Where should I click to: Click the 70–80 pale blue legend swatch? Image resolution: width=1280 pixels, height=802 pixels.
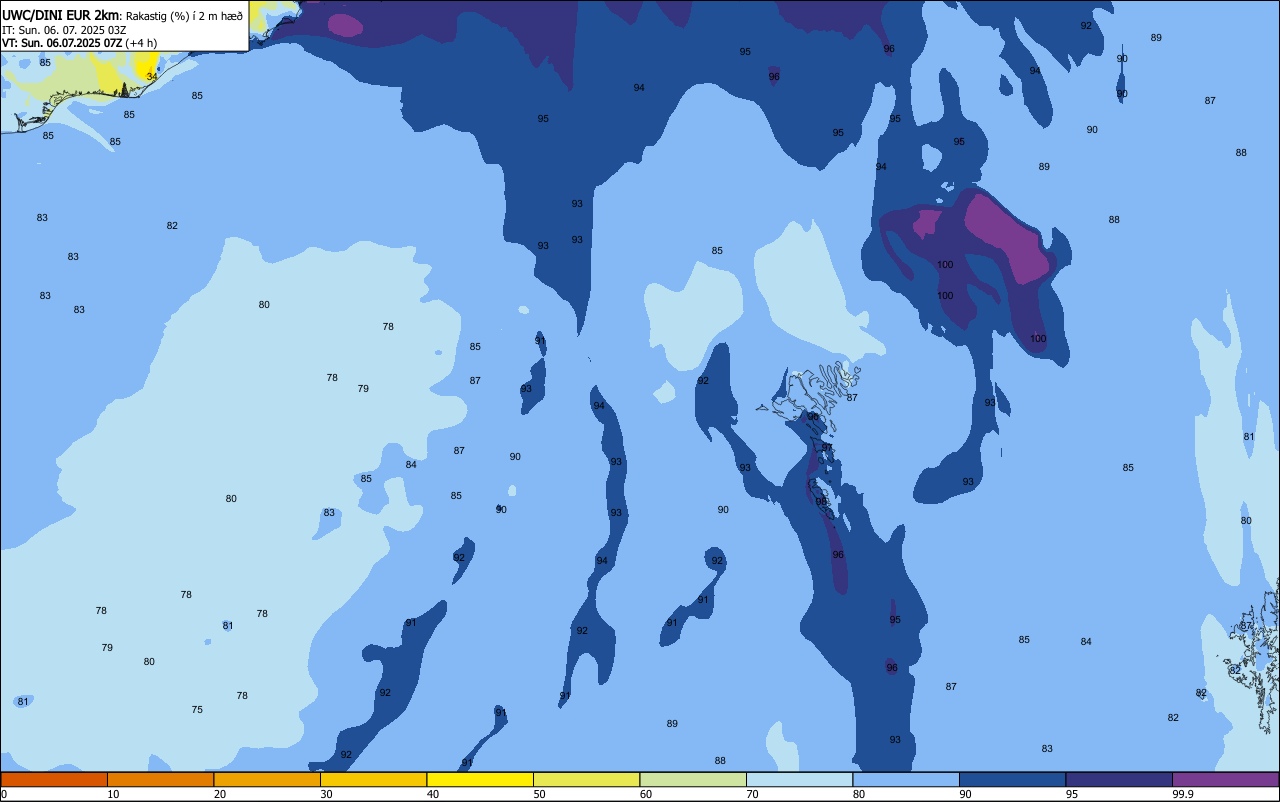[x=799, y=779]
